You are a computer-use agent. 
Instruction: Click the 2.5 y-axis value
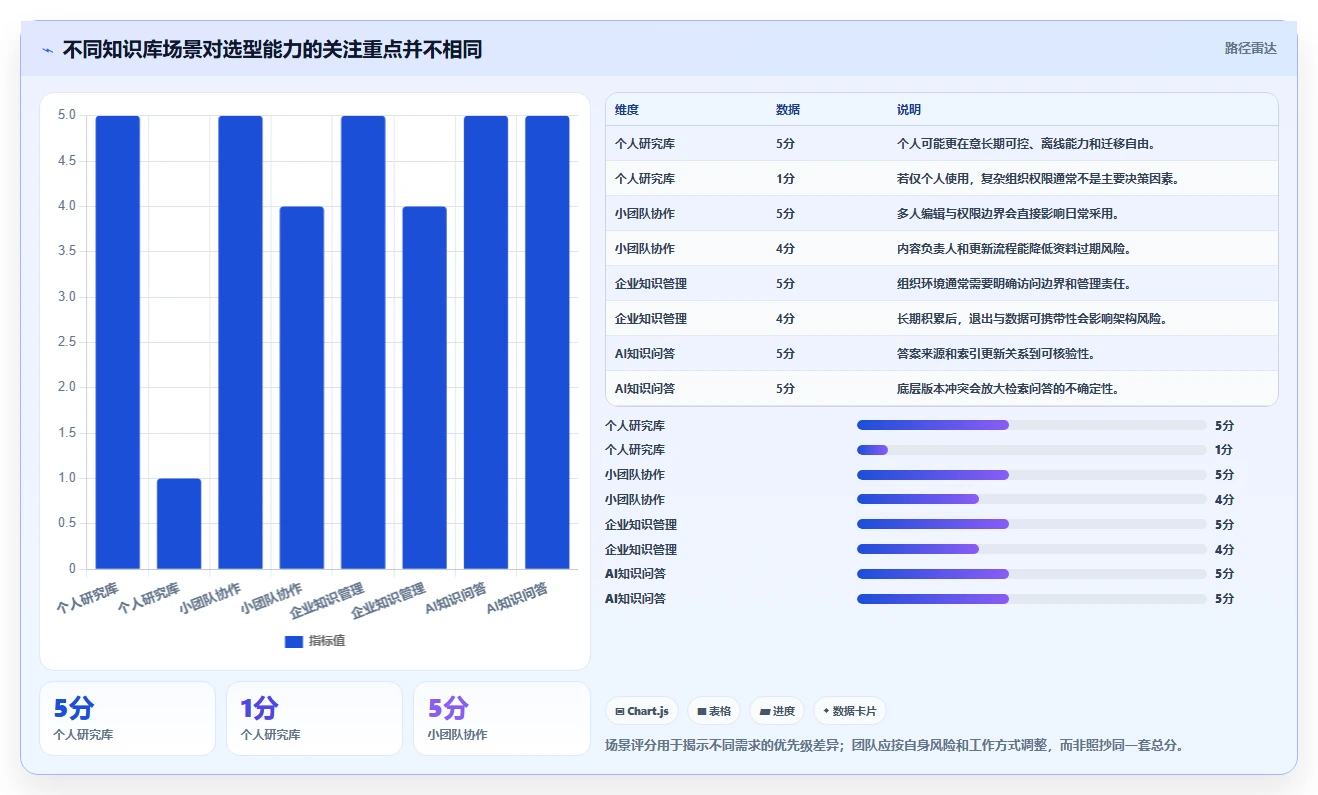(x=67, y=342)
